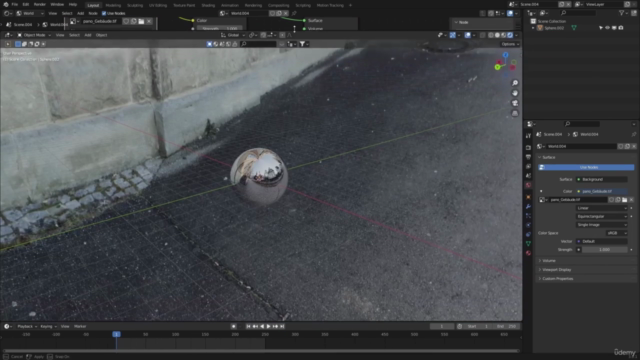Open the Single Image source dropdown
Image resolution: width=640 pixels, height=360 pixels.
click(x=602, y=225)
